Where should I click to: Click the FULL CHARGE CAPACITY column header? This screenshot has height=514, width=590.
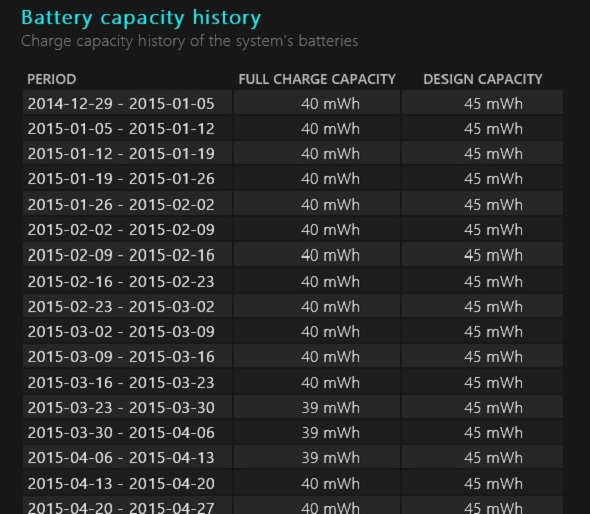(x=317, y=79)
